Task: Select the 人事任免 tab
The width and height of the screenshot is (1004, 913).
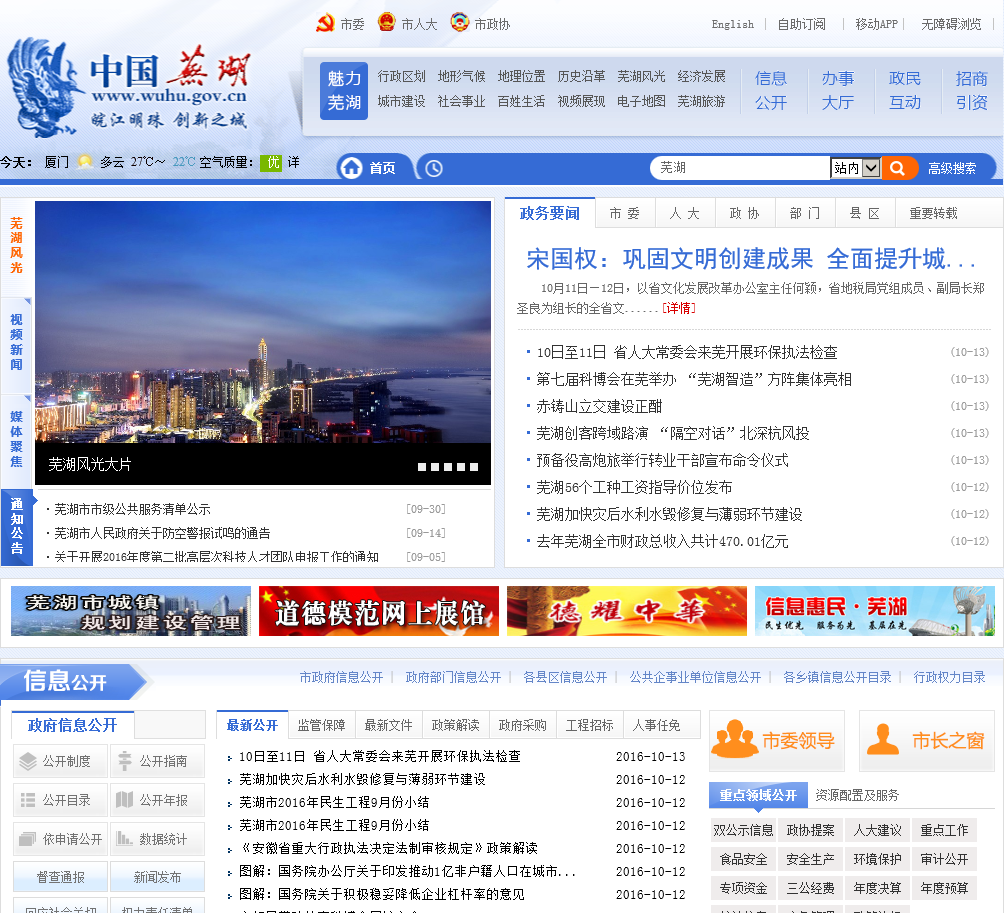Action: [656, 725]
